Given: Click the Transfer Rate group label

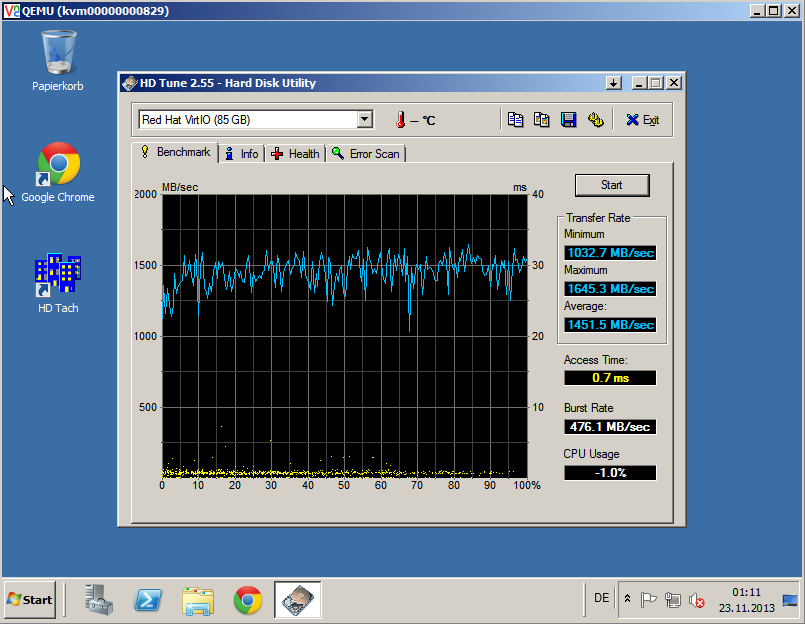Looking at the screenshot, I should tap(598, 218).
